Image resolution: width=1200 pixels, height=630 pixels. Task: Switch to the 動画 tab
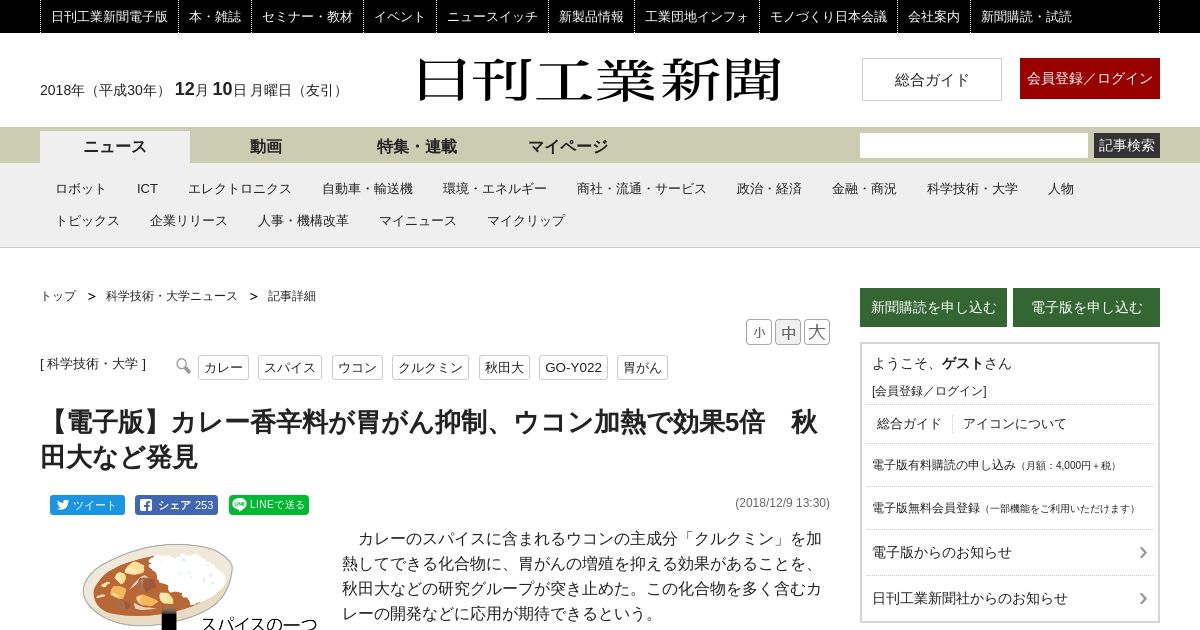click(x=266, y=147)
